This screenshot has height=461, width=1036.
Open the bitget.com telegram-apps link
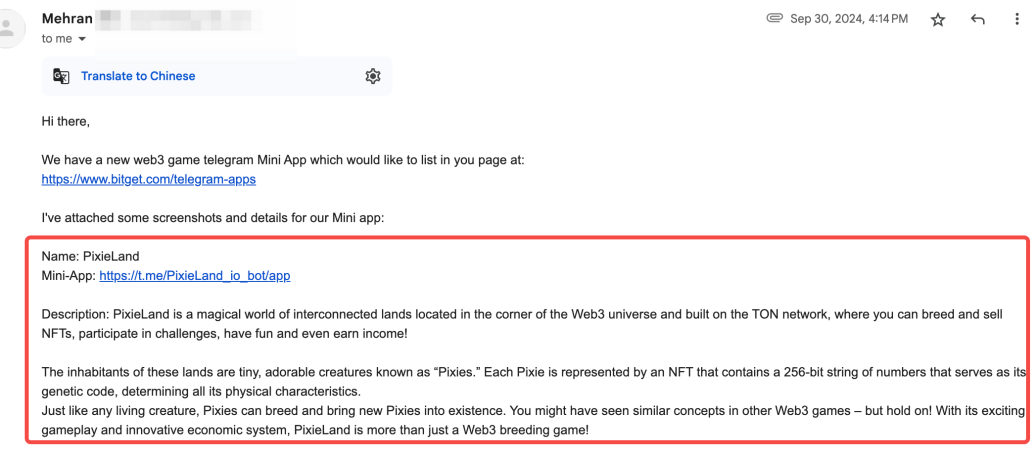click(148, 180)
